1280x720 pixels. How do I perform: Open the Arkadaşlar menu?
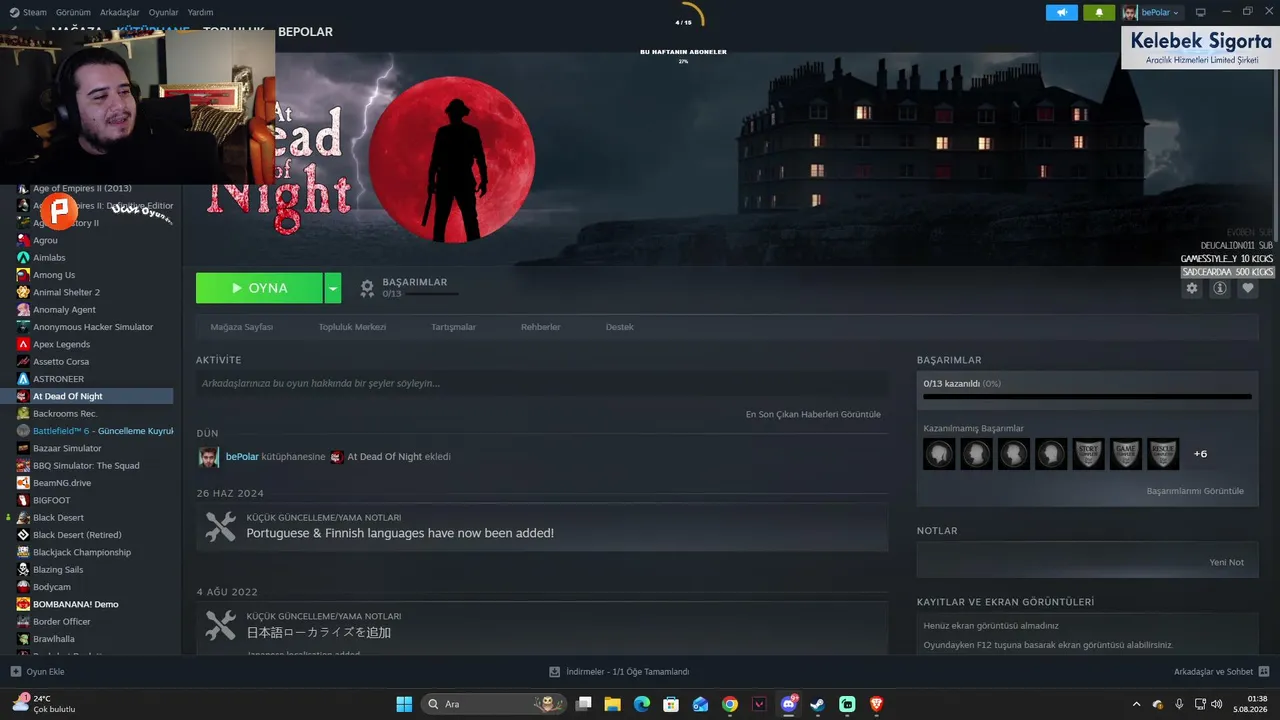[120, 12]
